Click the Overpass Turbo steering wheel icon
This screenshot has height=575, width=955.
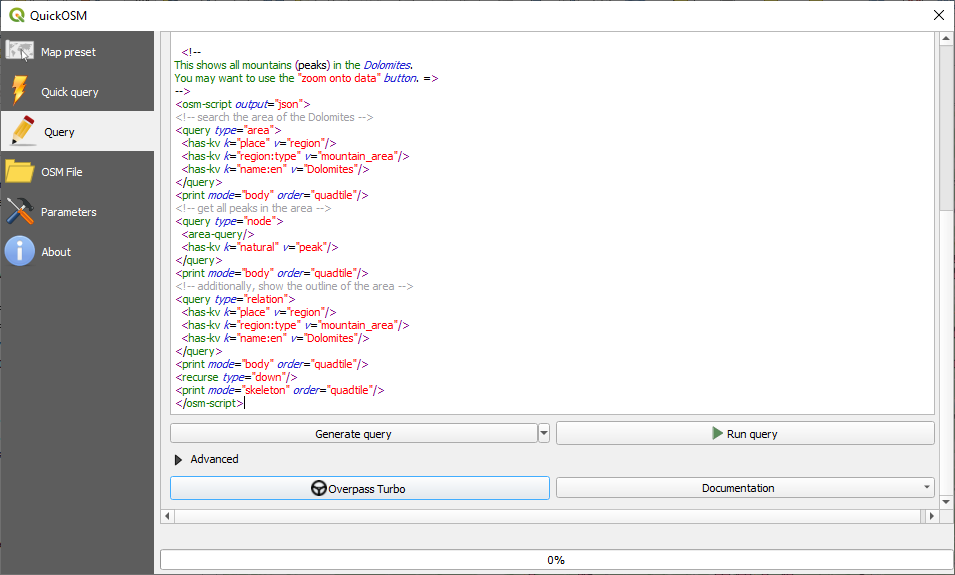tap(319, 489)
